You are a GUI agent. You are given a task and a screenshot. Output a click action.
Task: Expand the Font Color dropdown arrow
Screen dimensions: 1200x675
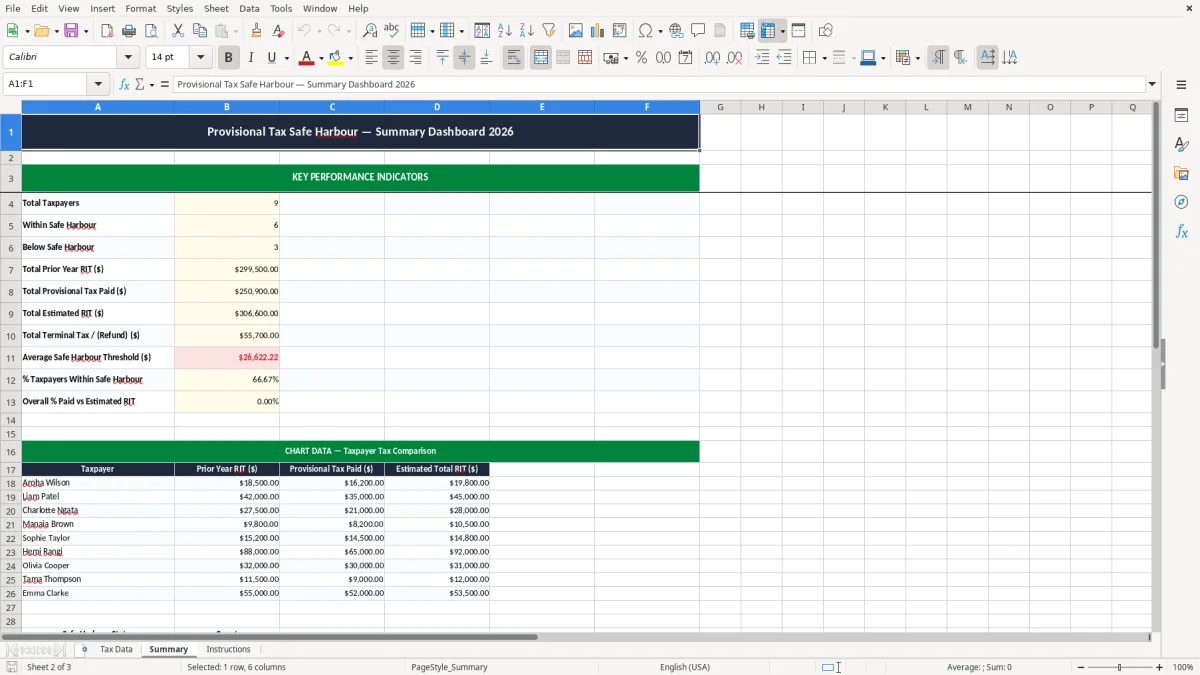pos(321,58)
